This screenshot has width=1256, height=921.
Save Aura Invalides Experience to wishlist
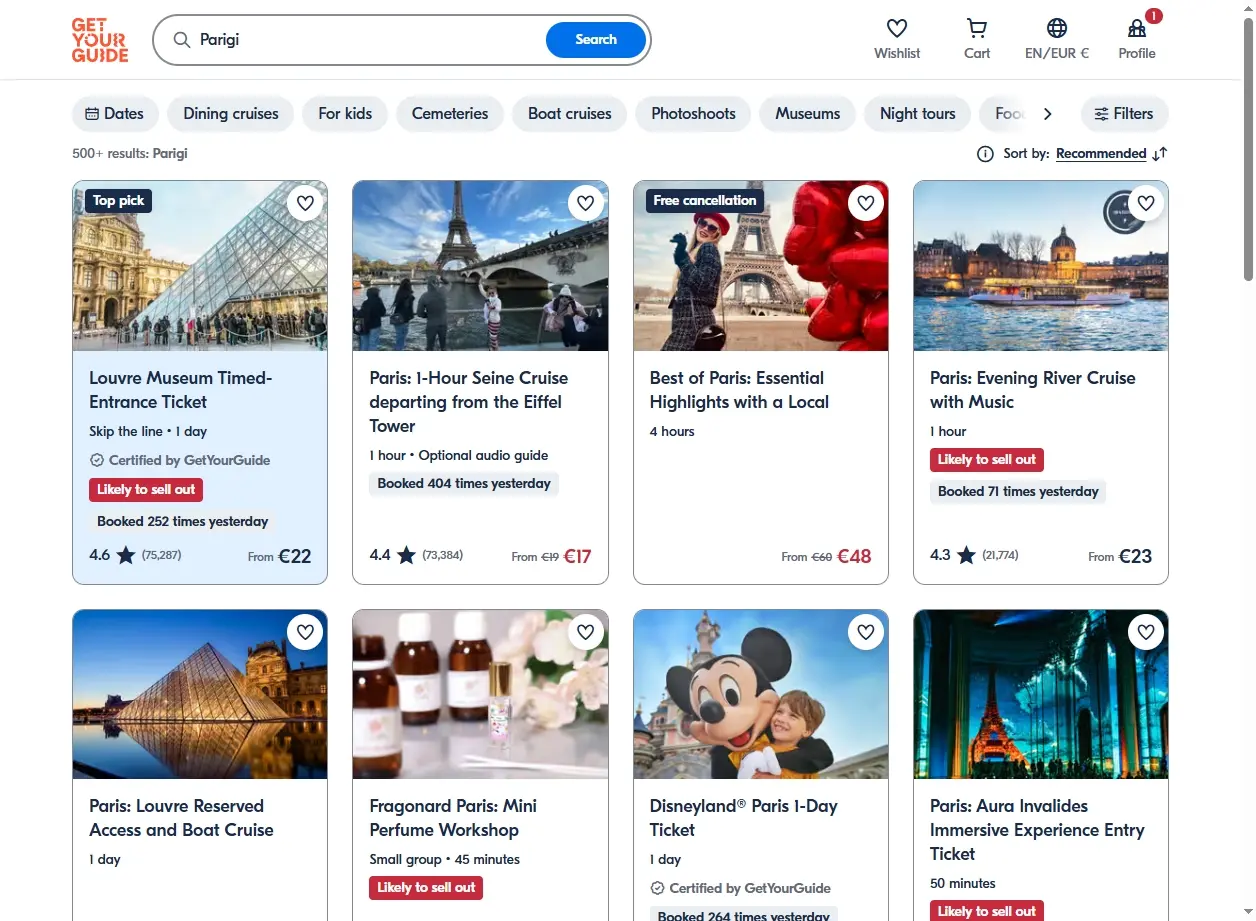click(x=1146, y=632)
